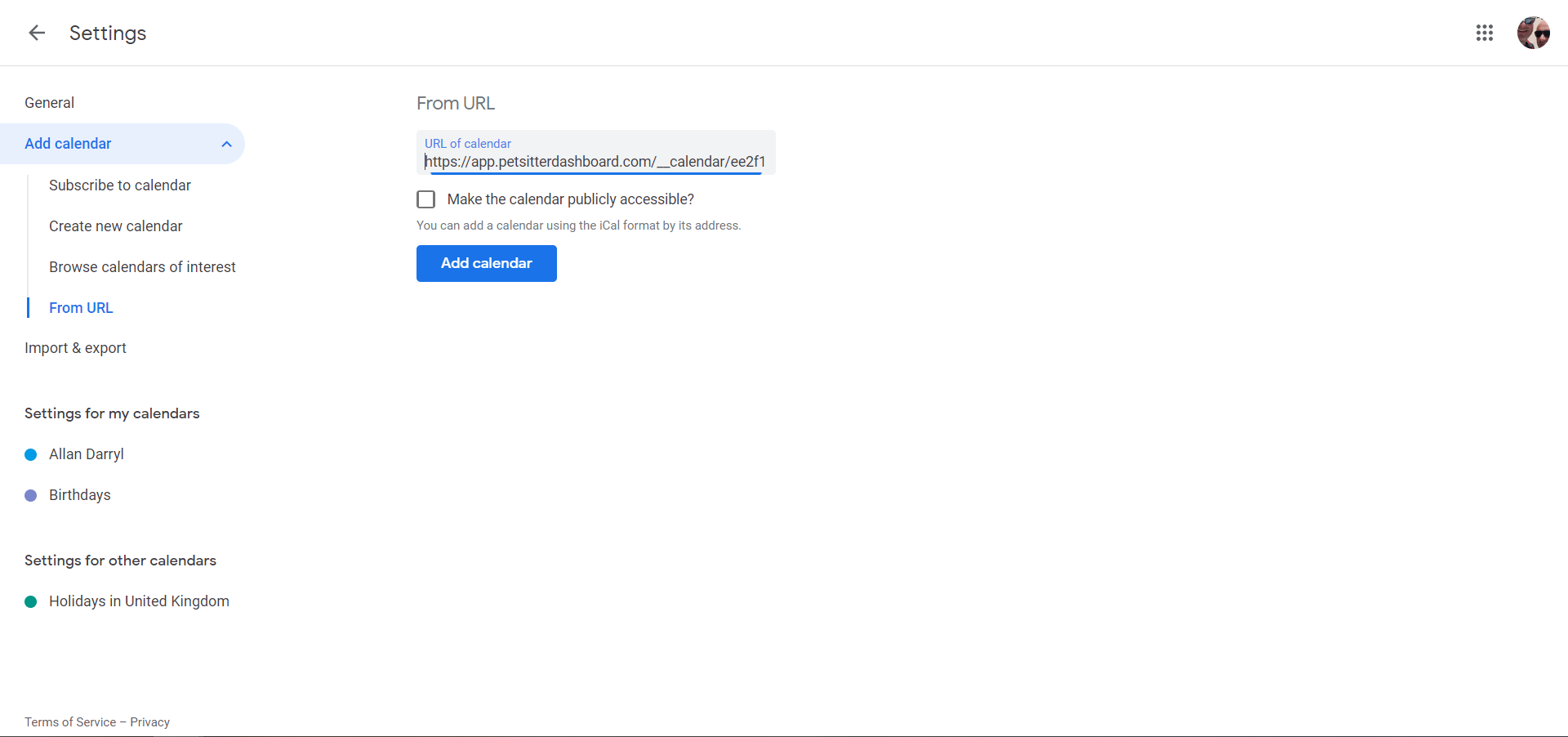The height and width of the screenshot is (737, 1568).
Task: Click into URL of calendar field
Action: click(596, 153)
